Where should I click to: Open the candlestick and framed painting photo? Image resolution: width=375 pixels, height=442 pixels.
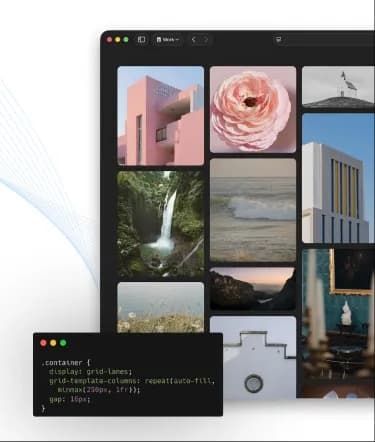coord(338,323)
